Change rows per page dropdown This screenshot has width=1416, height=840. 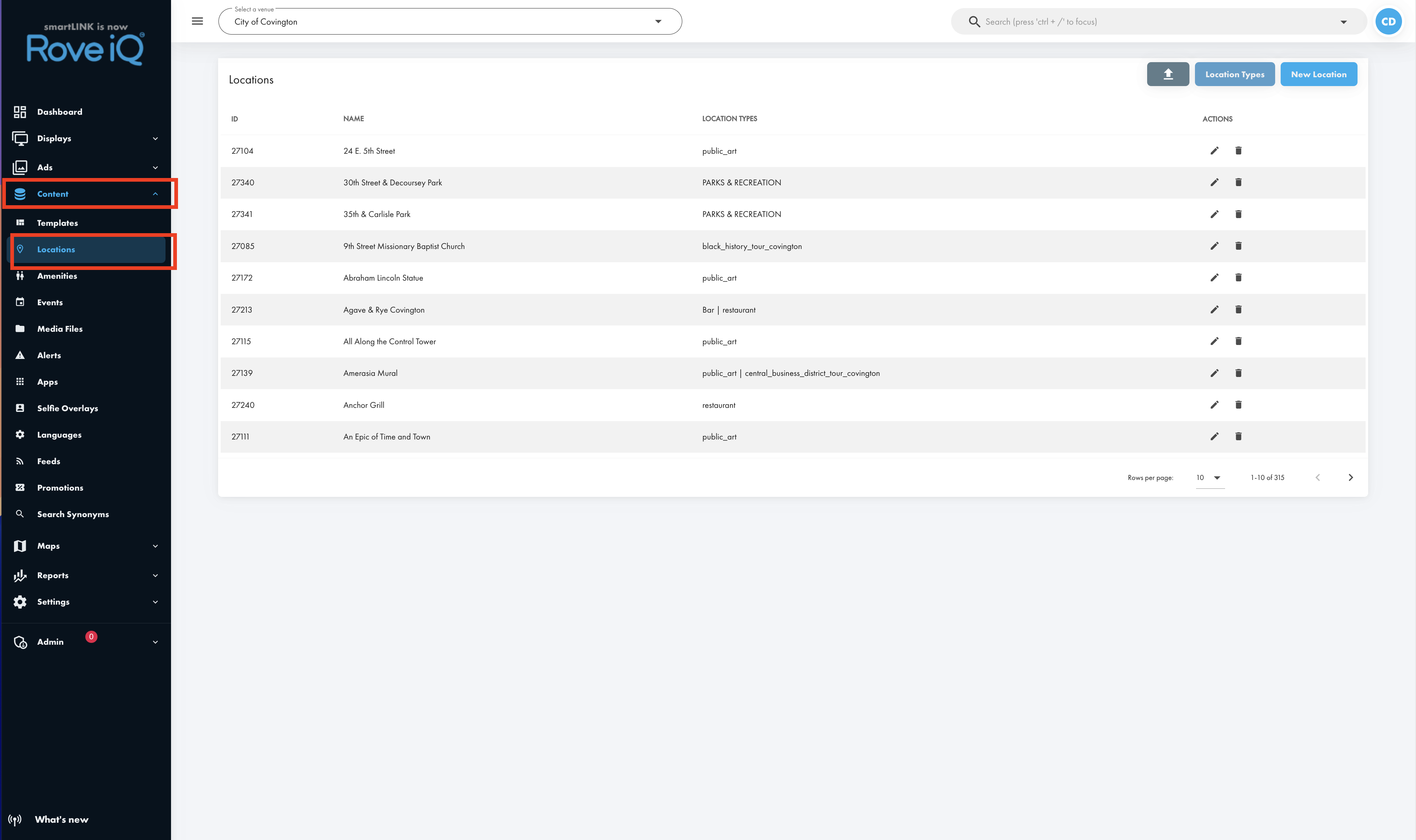(x=1209, y=478)
